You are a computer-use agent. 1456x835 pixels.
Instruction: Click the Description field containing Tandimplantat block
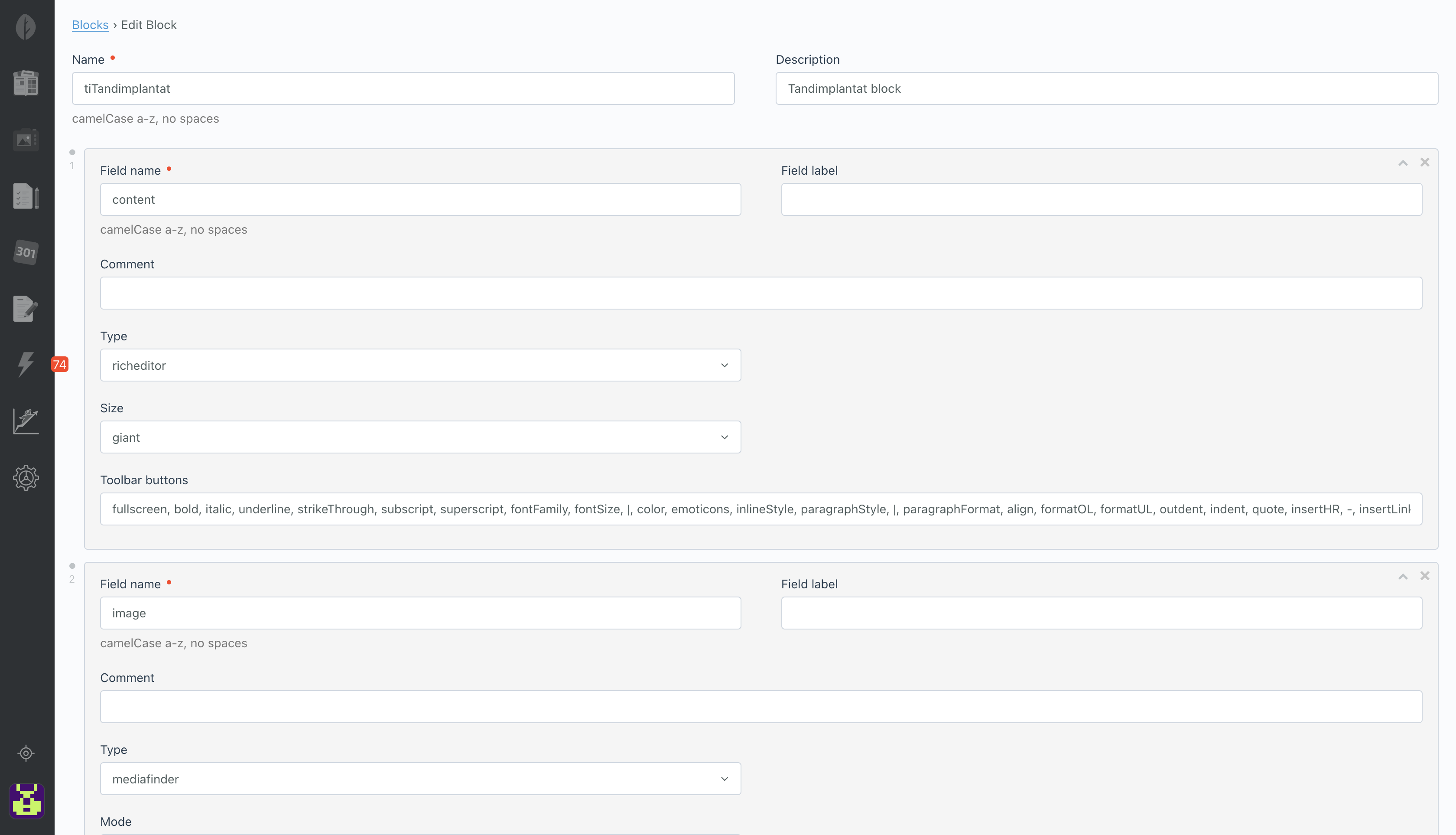coord(1106,88)
